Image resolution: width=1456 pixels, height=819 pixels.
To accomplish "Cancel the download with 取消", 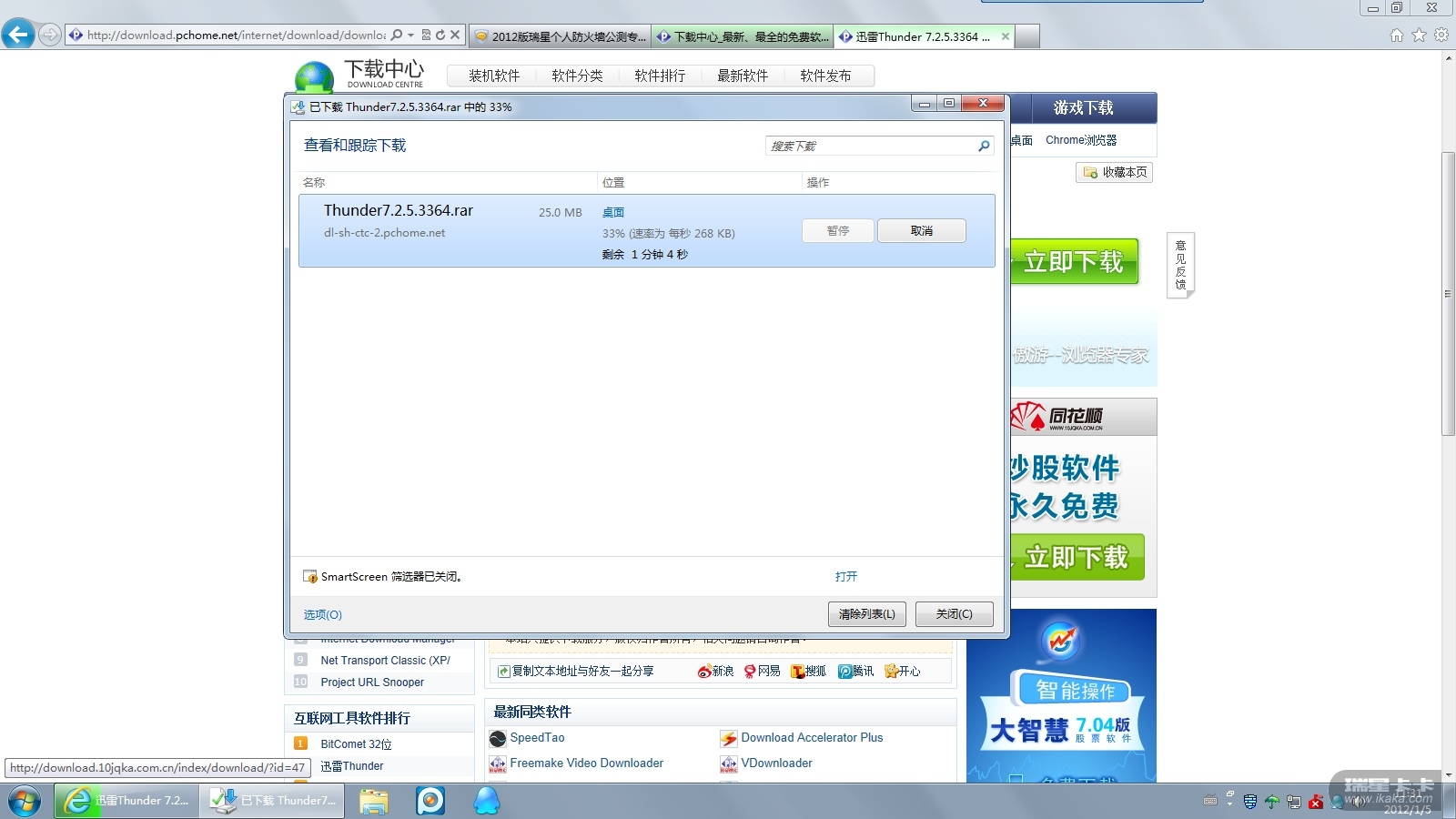I will click(922, 231).
